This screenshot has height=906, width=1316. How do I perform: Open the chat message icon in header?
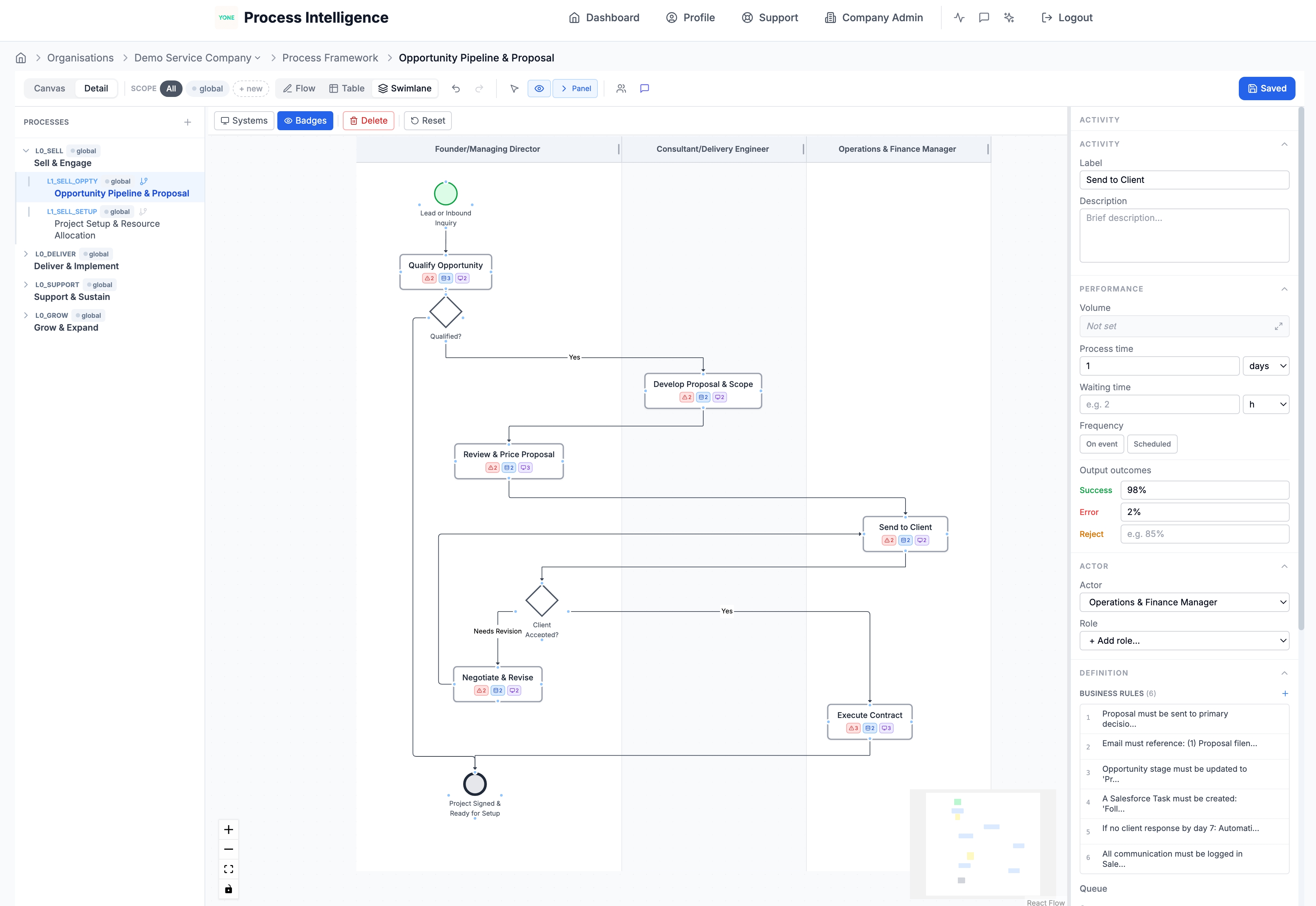984,18
